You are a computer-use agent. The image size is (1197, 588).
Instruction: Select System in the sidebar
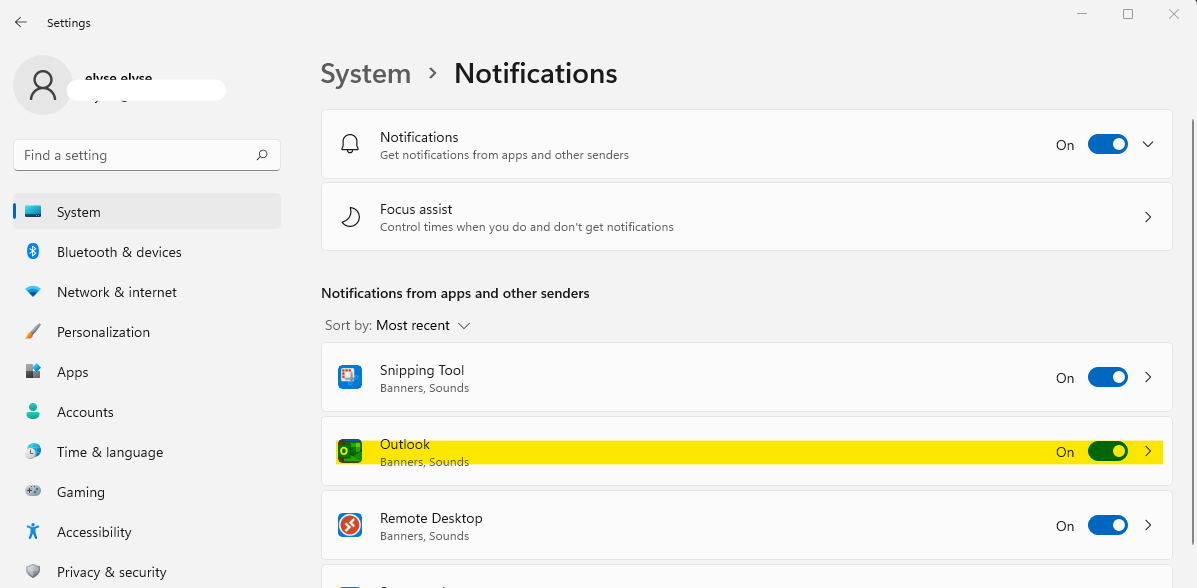[x=147, y=212]
